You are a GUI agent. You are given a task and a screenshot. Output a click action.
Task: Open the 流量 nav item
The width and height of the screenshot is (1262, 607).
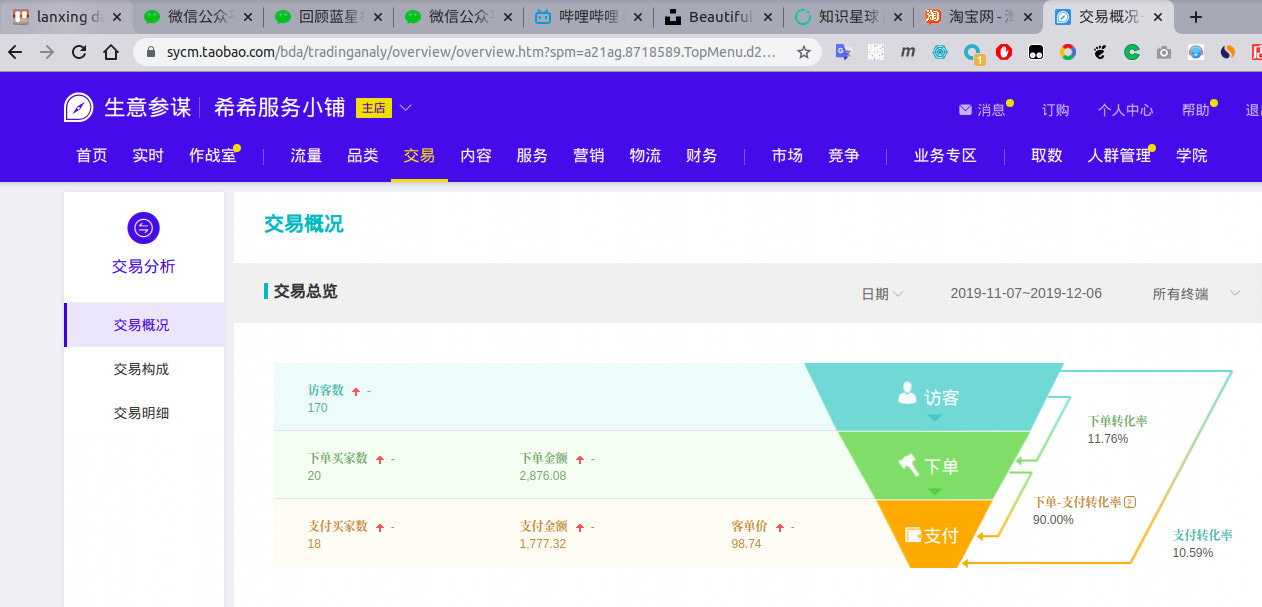coord(306,155)
